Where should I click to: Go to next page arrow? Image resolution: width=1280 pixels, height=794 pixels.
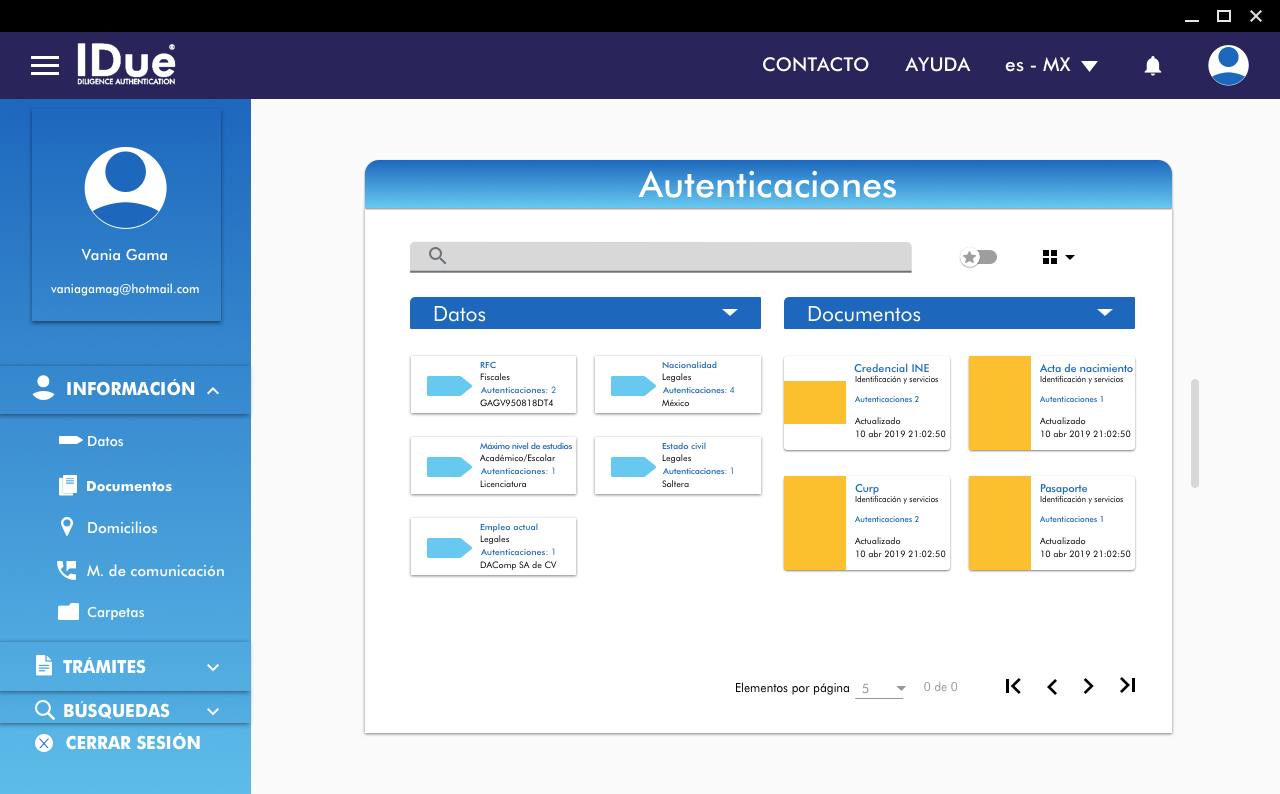pyautogui.click(x=1088, y=686)
